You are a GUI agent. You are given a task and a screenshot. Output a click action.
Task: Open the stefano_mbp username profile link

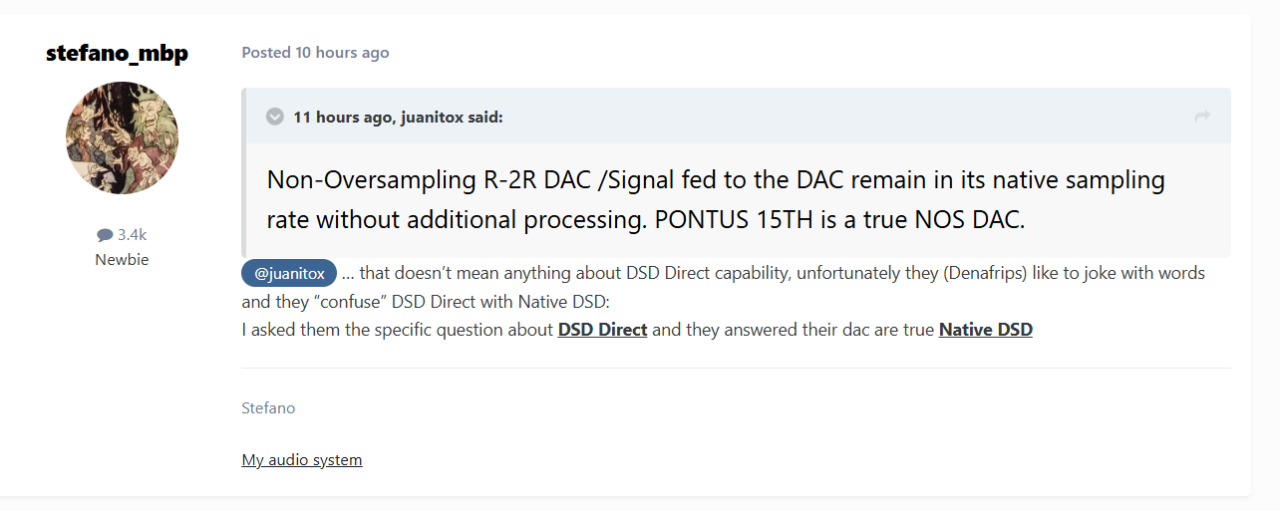pyautogui.click(x=117, y=53)
